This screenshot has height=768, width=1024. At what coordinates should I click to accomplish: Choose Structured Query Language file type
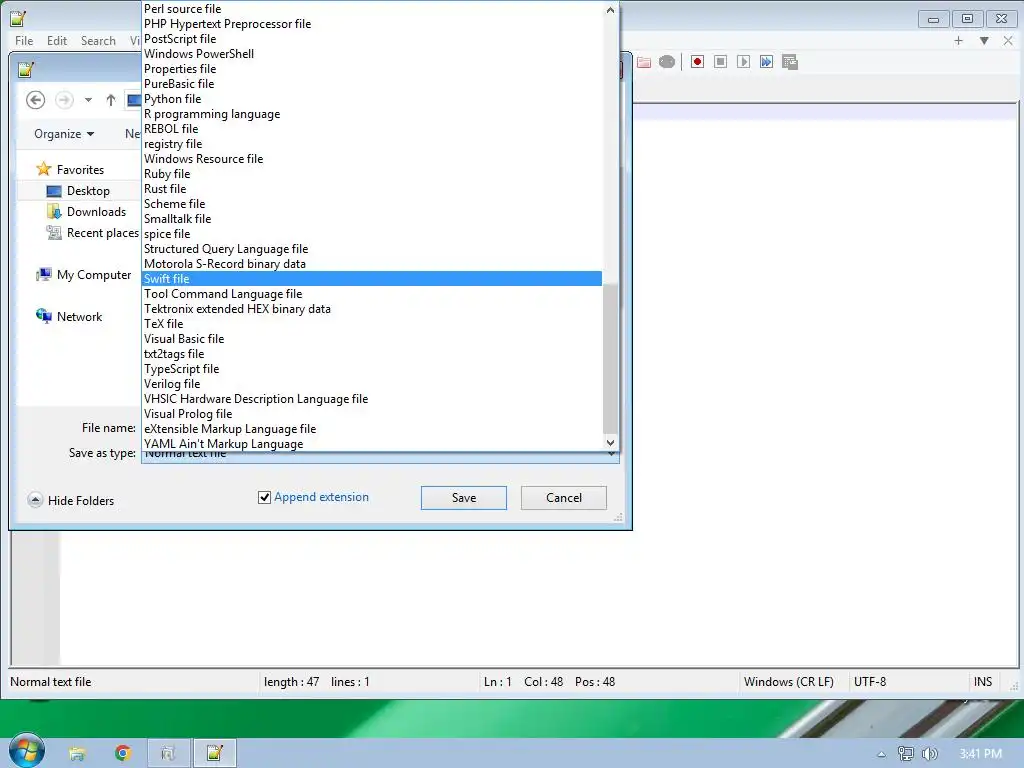pos(372,249)
